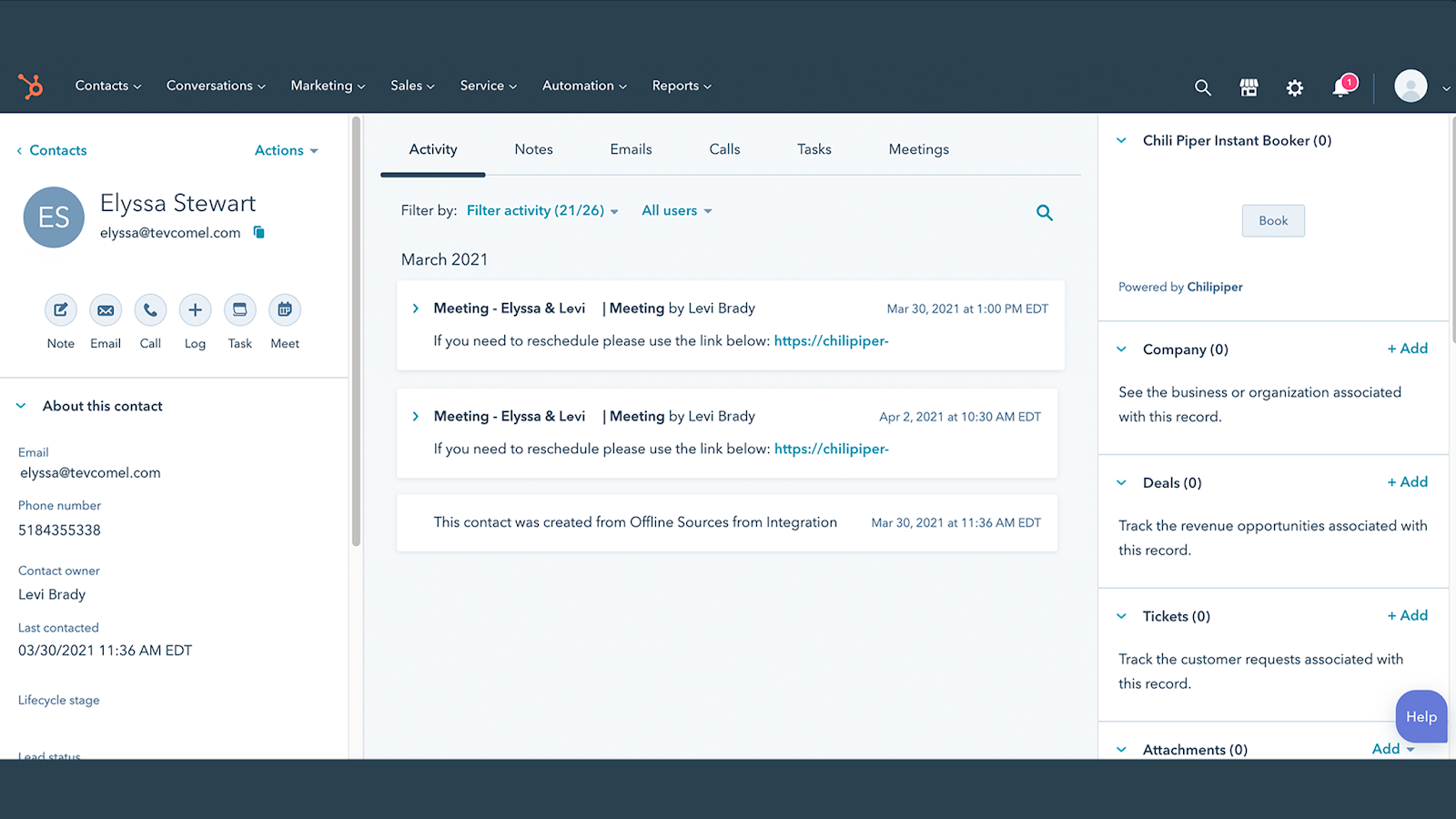This screenshot has height=819, width=1456.
Task: Open the Contacts navigation menu
Action: [x=108, y=86]
